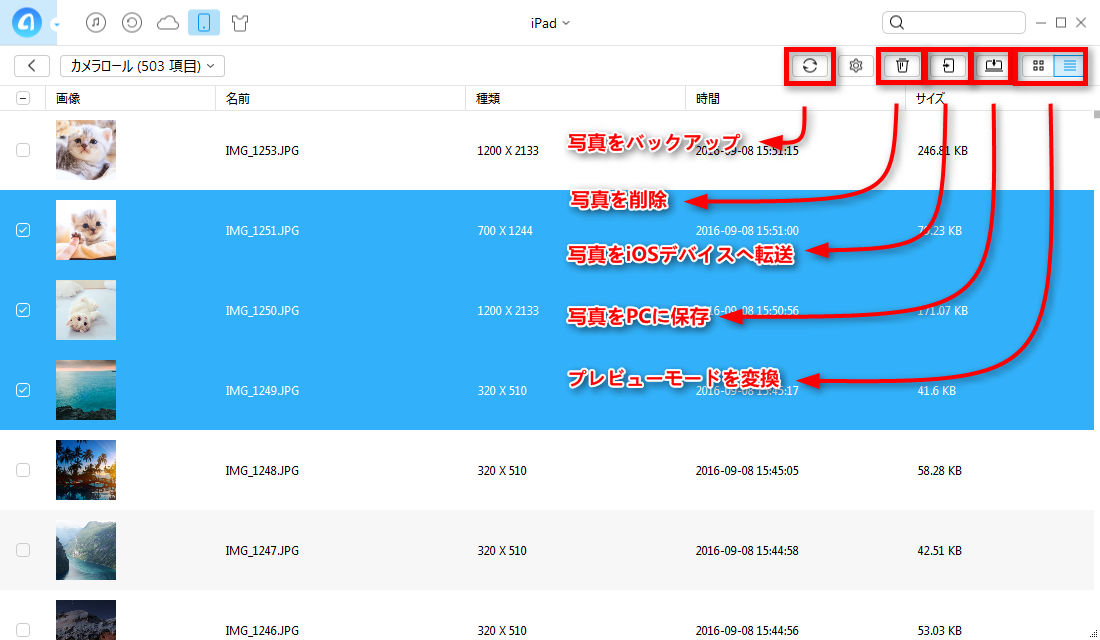Sort by the 名前 column header

[x=340, y=98]
